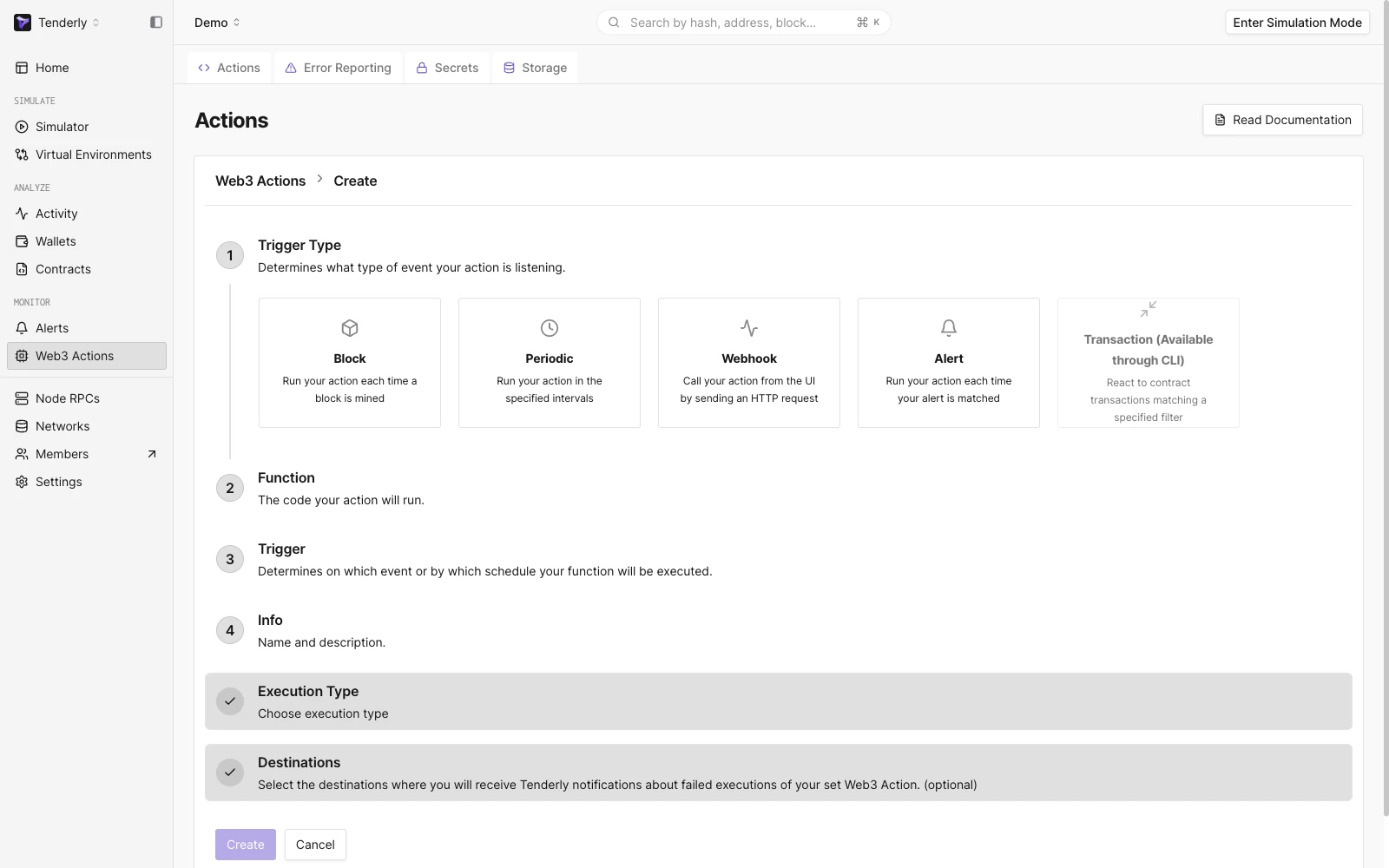Click the Cancel button
The width and height of the screenshot is (1389, 868).
[x=315, y=845]
